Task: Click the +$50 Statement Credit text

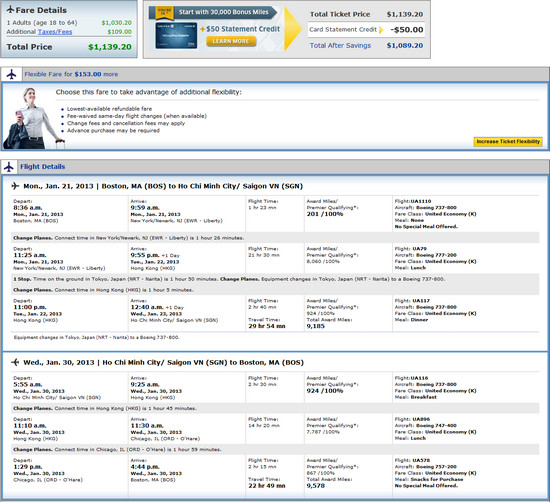Action: (x=240, y=29)
